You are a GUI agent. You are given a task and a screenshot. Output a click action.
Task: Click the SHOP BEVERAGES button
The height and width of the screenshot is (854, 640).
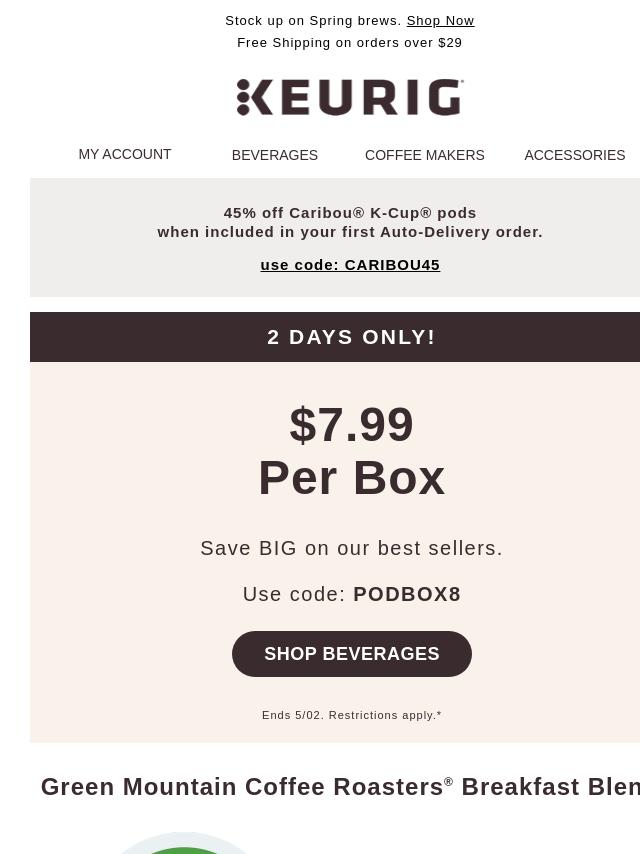352,654
